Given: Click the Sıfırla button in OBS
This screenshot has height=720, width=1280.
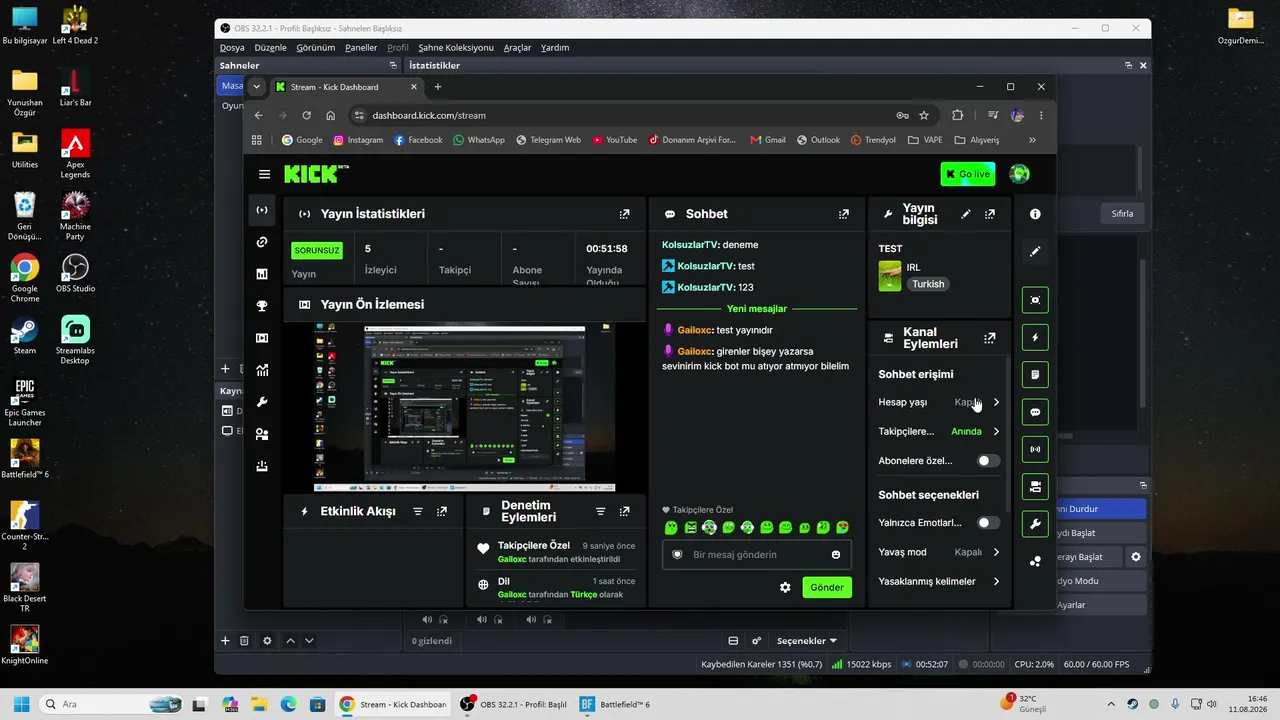Looking at the screenshot, I should pyautogui.click(x=1122, y=214).
